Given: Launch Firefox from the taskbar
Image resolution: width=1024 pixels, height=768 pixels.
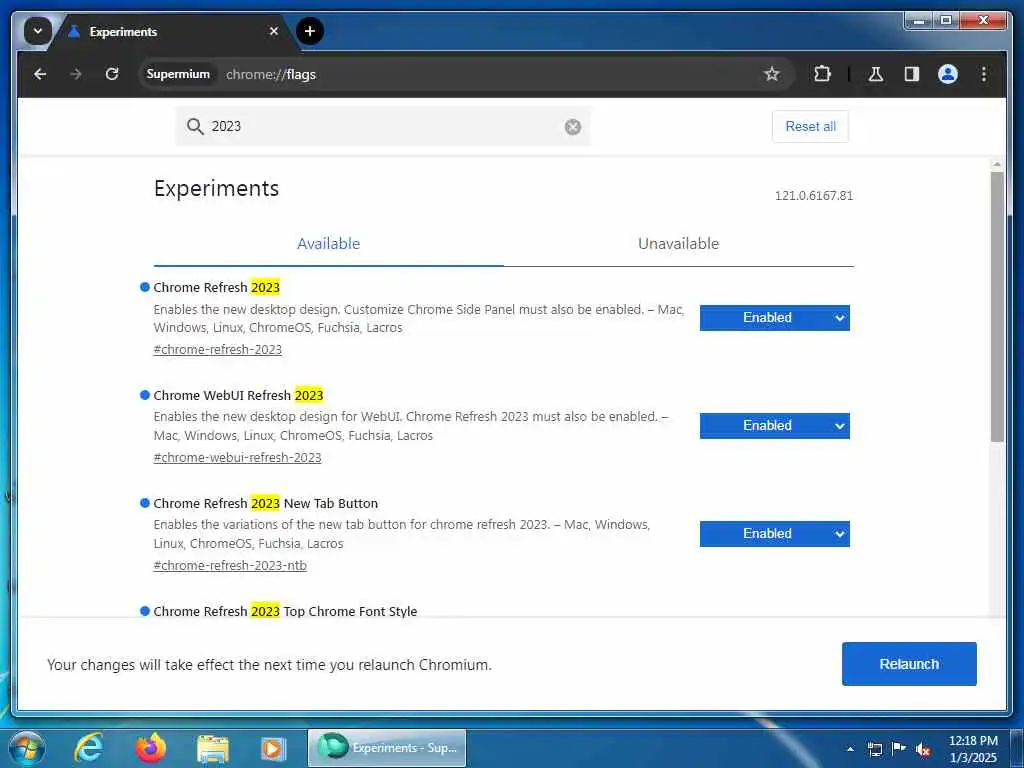Looking at the screenshot, I should click(151, 748).
